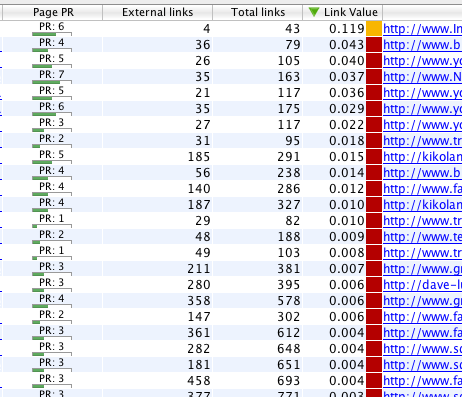Open the http://www.ln link in the 0.119 row
Image resolution: width=462 pixels, height=397 pixels.
click(422, 29)
